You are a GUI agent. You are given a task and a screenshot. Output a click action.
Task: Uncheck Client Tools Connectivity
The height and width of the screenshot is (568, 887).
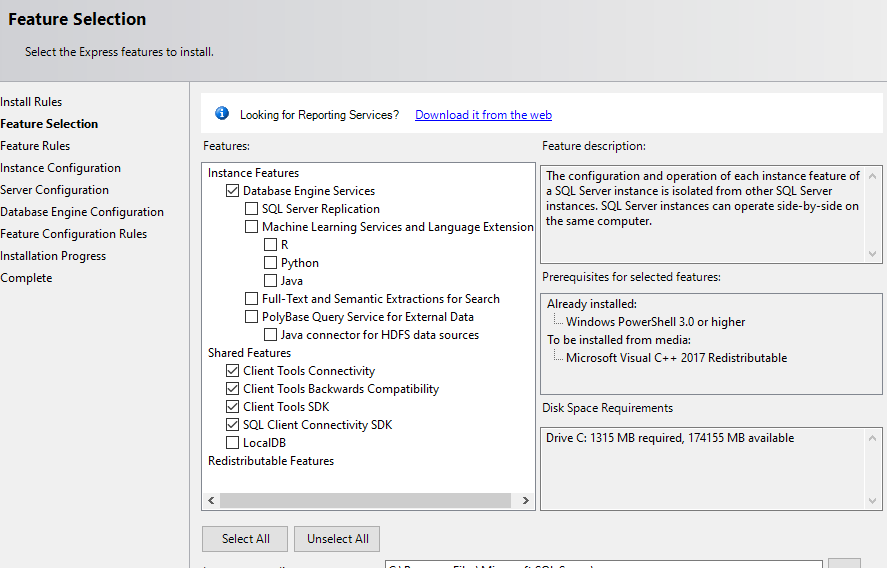point(232,371)
